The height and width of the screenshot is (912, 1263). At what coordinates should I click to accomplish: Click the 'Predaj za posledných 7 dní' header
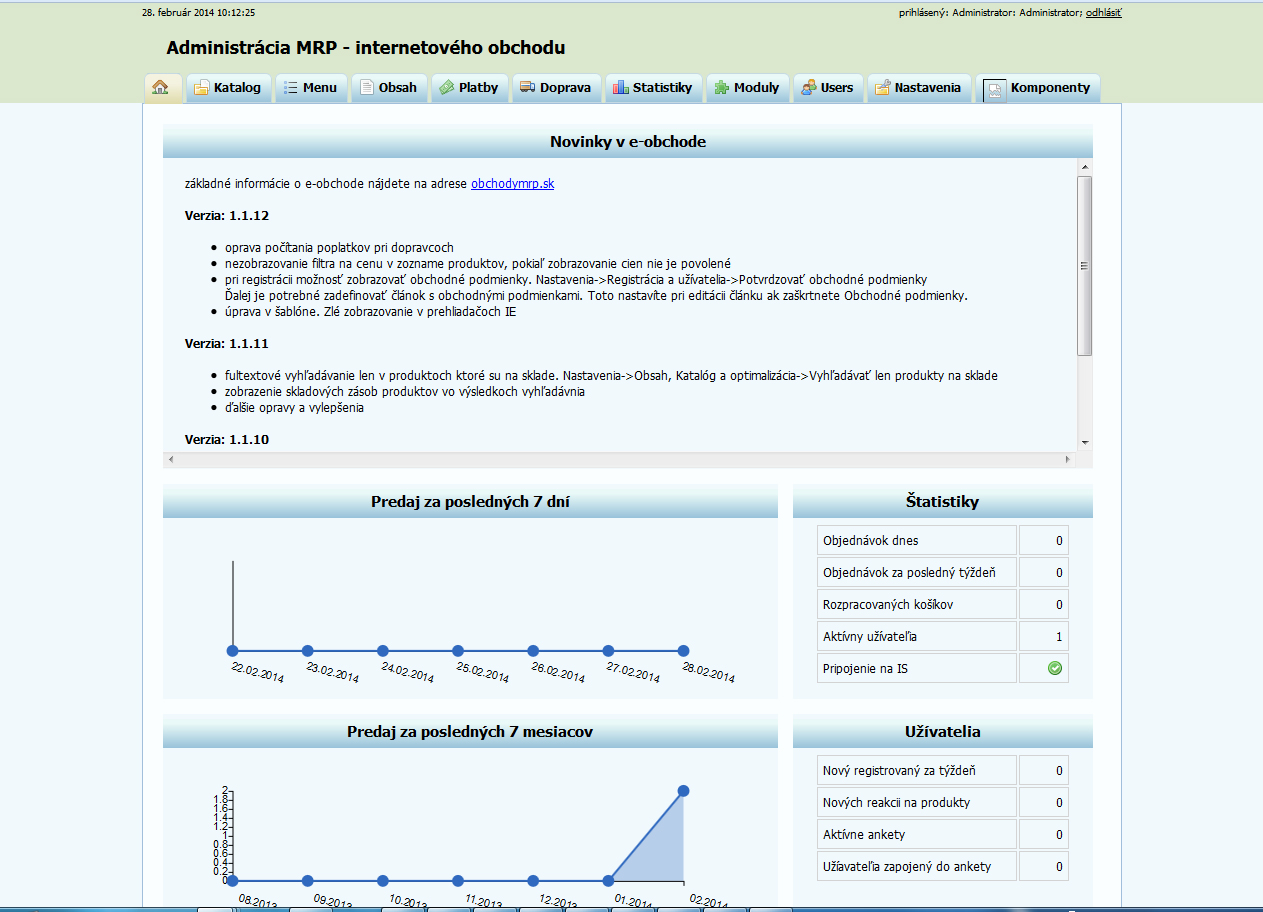point(470,502)
